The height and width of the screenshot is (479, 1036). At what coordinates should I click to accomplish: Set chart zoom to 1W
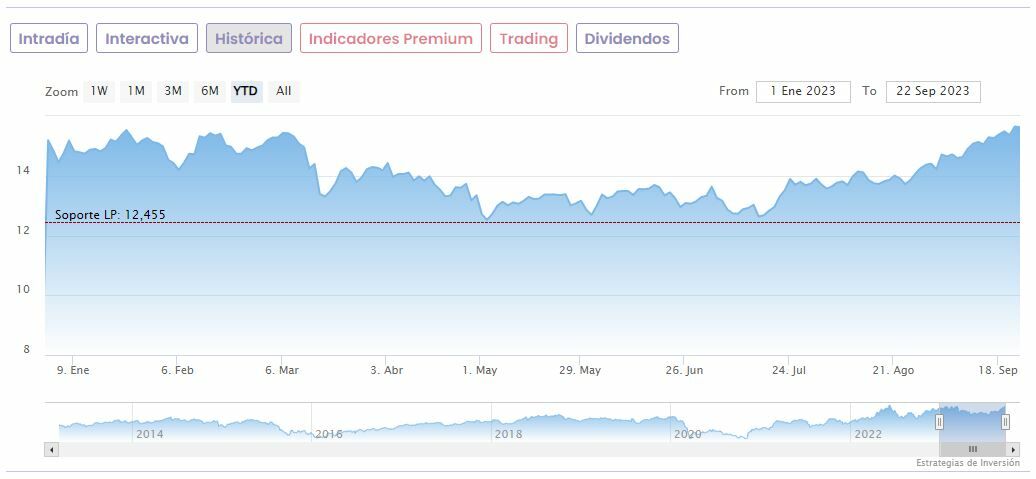(x=99, y=91)
